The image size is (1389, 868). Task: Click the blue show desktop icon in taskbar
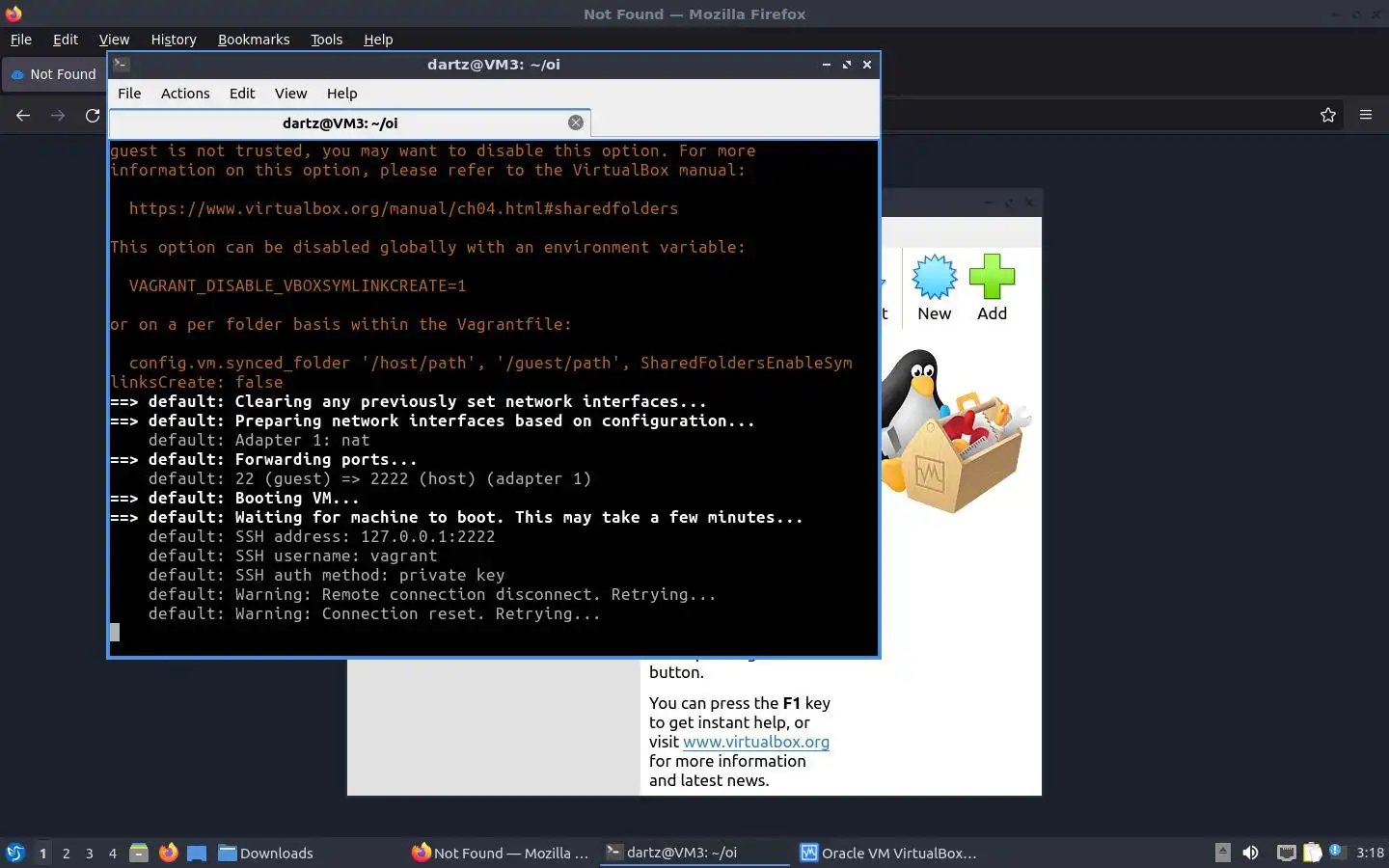tap(197, 853)
